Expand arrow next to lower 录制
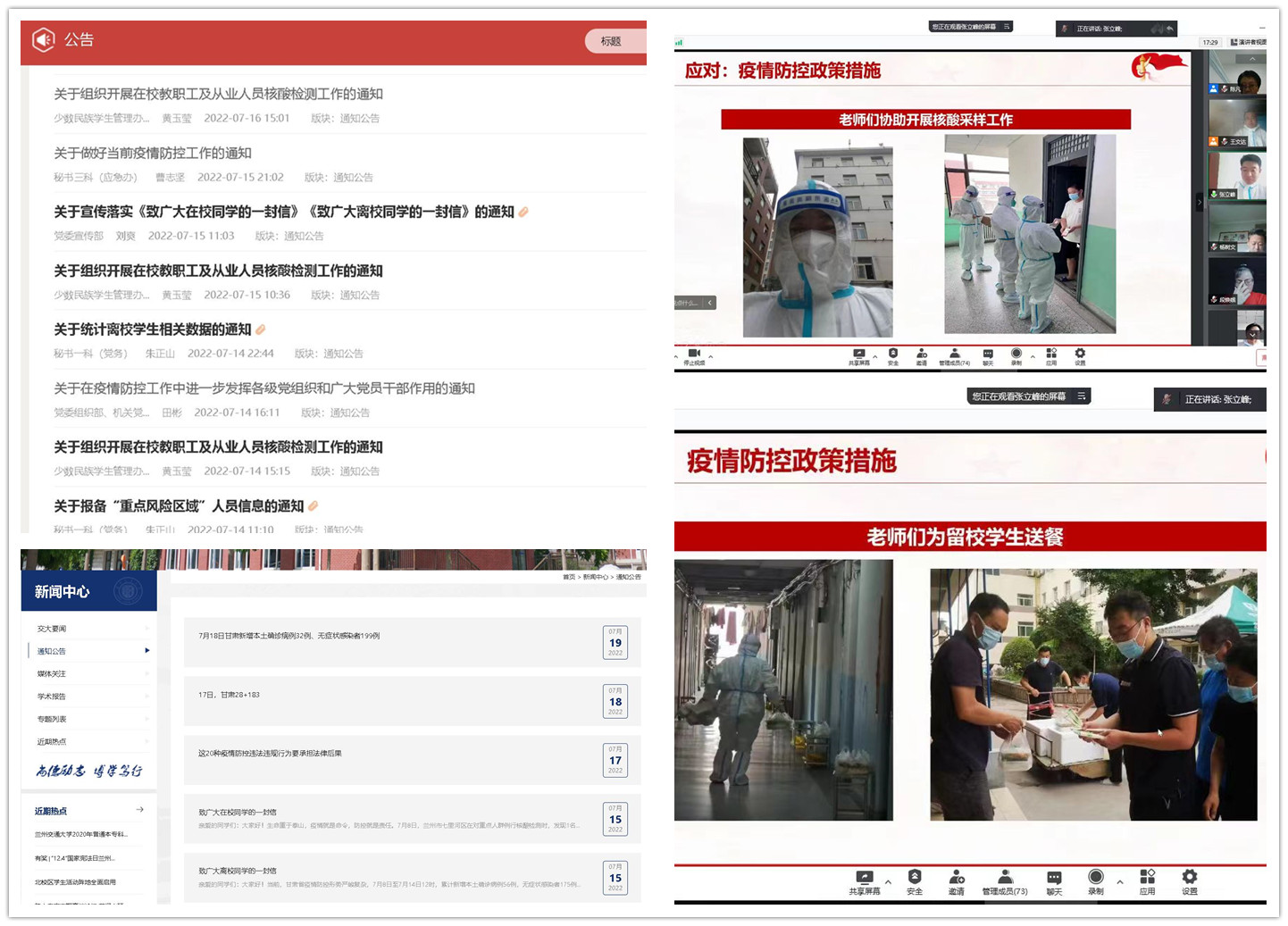Image resolution: width=1288 pixels, height=926 pixels. pos(1120,882)
